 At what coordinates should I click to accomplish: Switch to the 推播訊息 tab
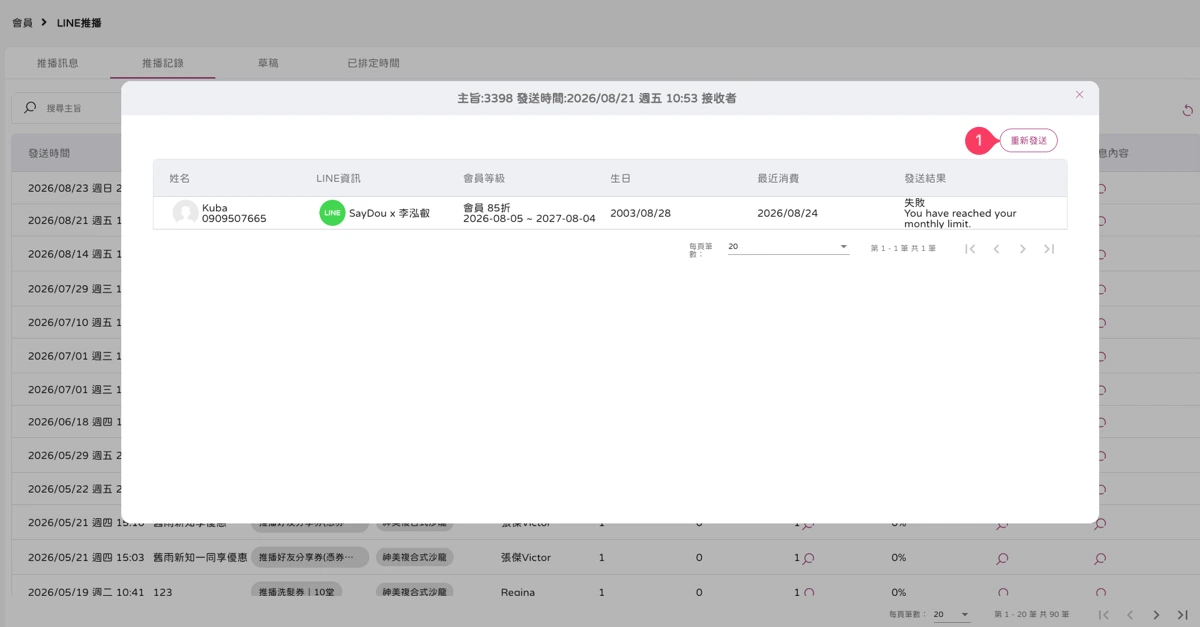[x=58, y=63]
